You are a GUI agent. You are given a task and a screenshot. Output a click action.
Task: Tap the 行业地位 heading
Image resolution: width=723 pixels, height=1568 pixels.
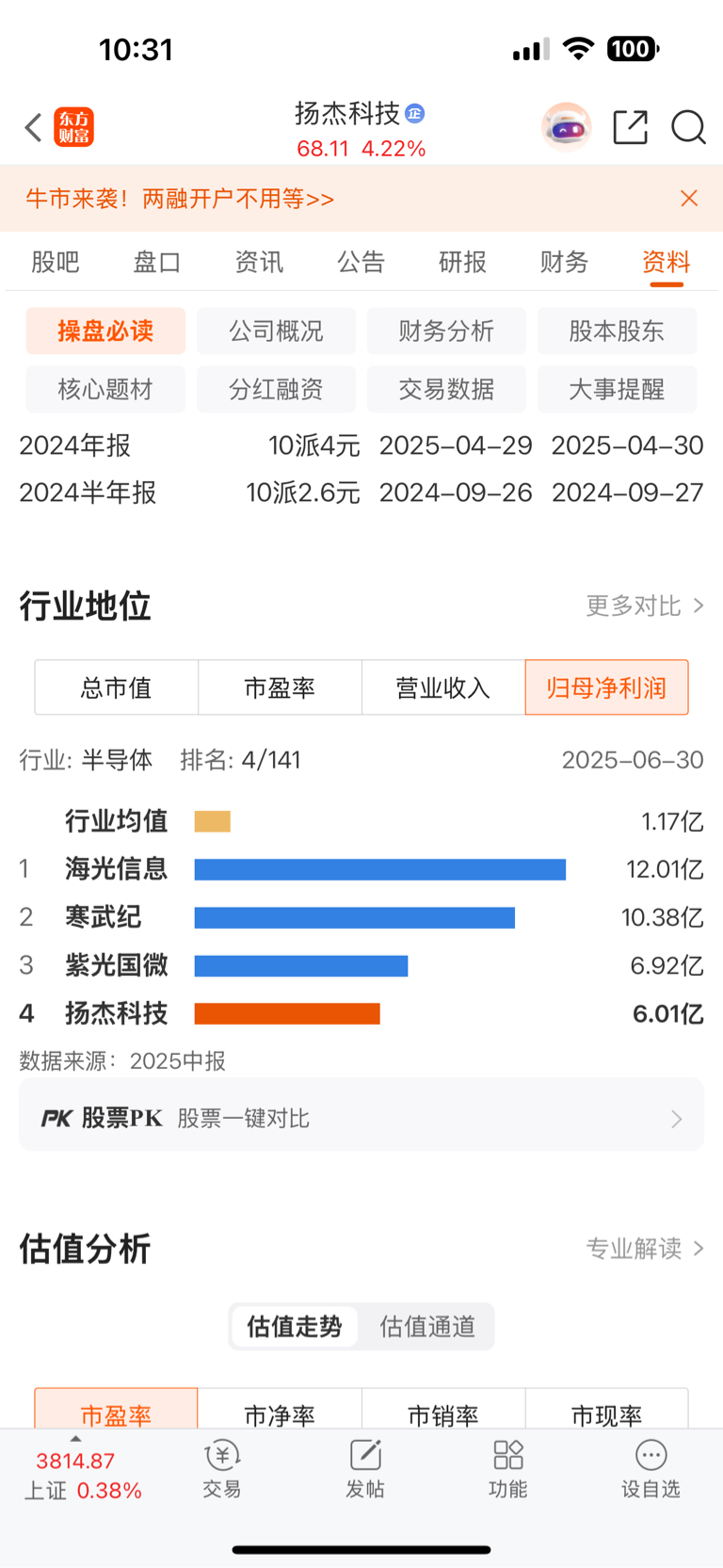point(85,606)
